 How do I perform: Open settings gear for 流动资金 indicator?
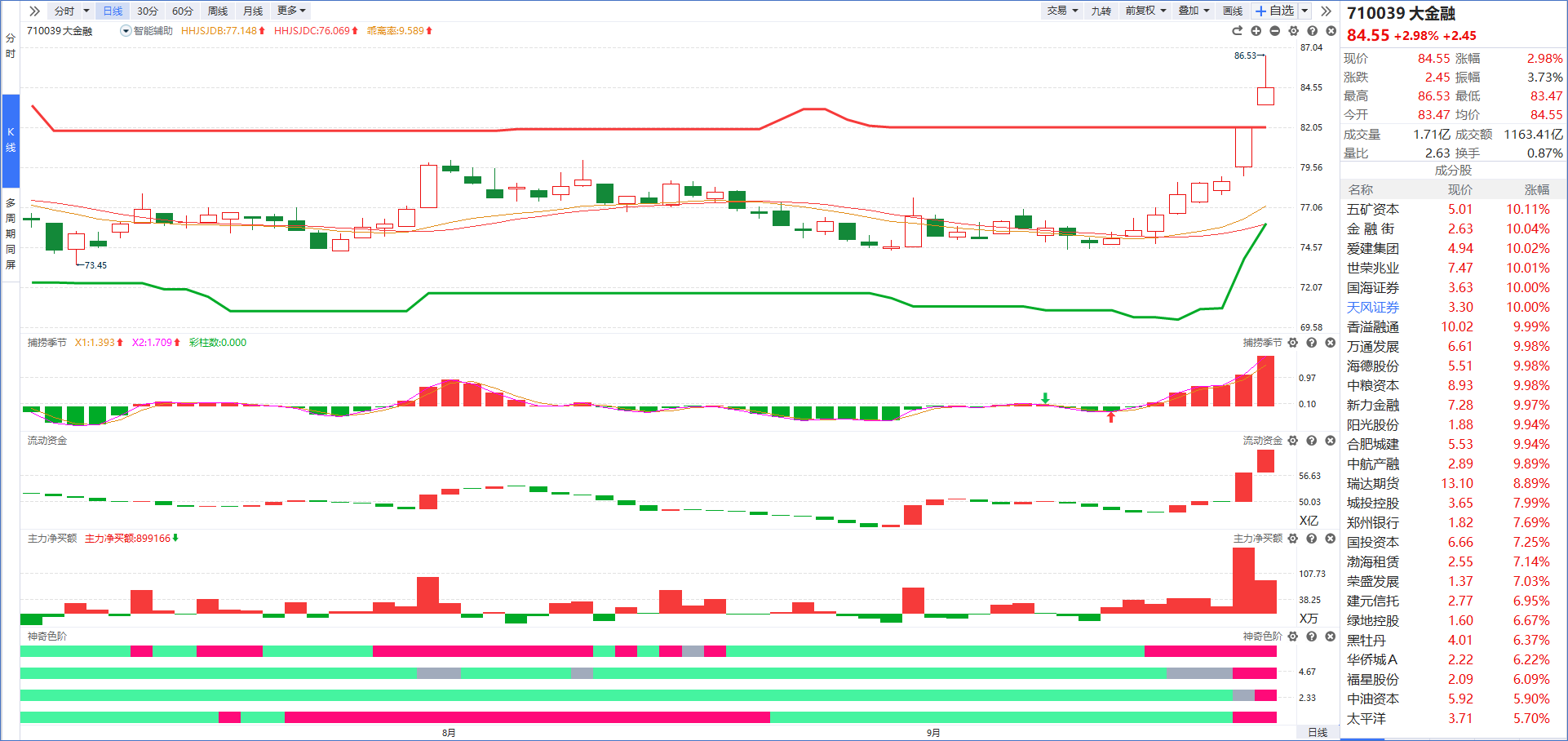click(1292, 441)
